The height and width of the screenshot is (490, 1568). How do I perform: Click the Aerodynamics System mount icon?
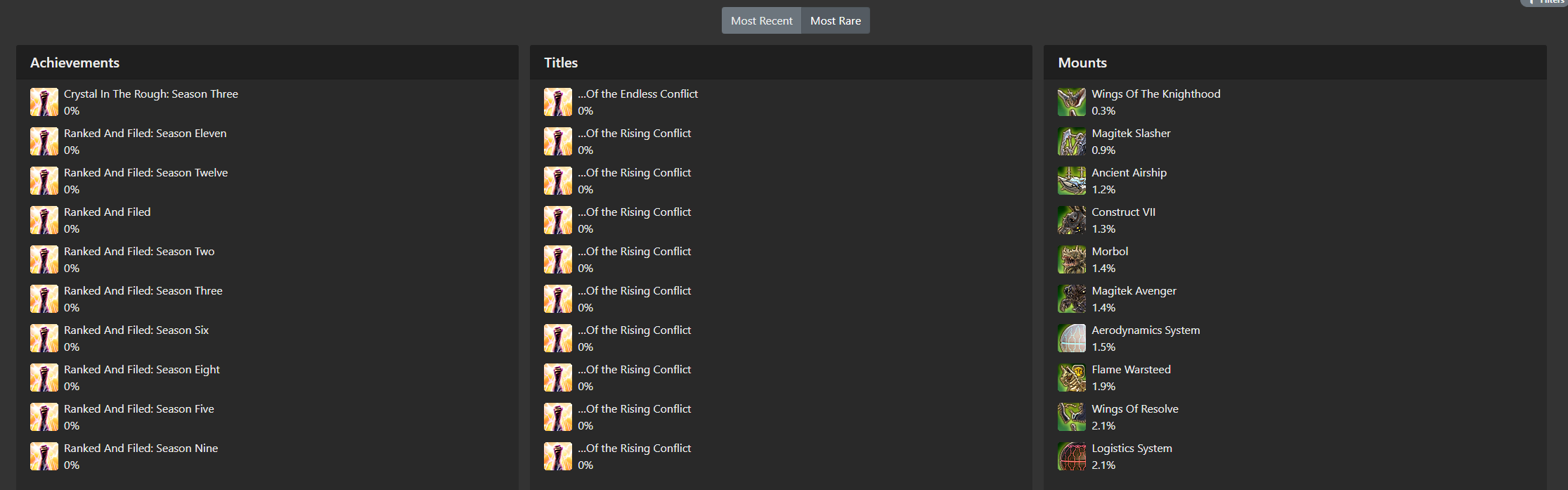click(x=1072, y=338)
